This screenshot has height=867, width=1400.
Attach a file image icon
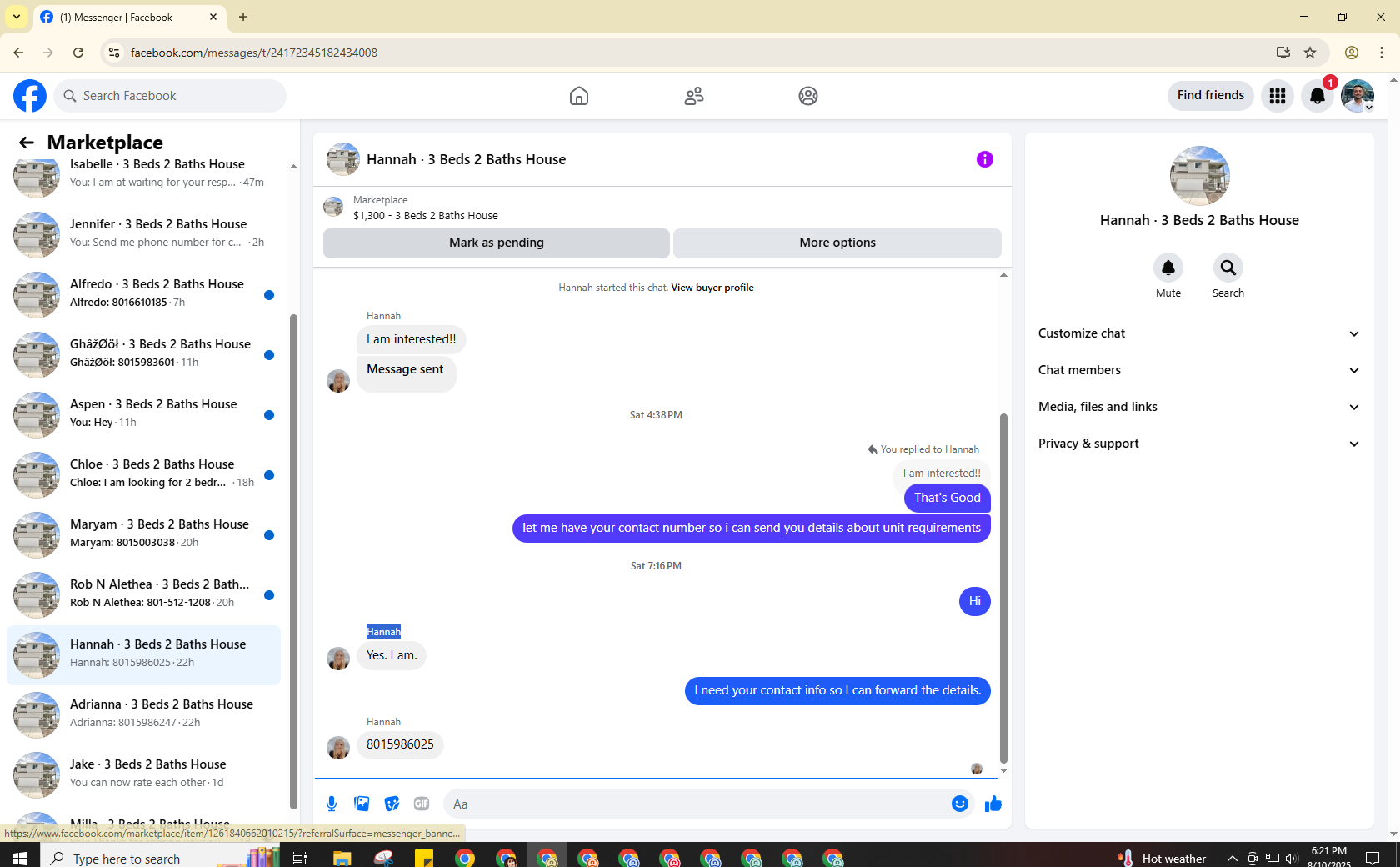362,804
